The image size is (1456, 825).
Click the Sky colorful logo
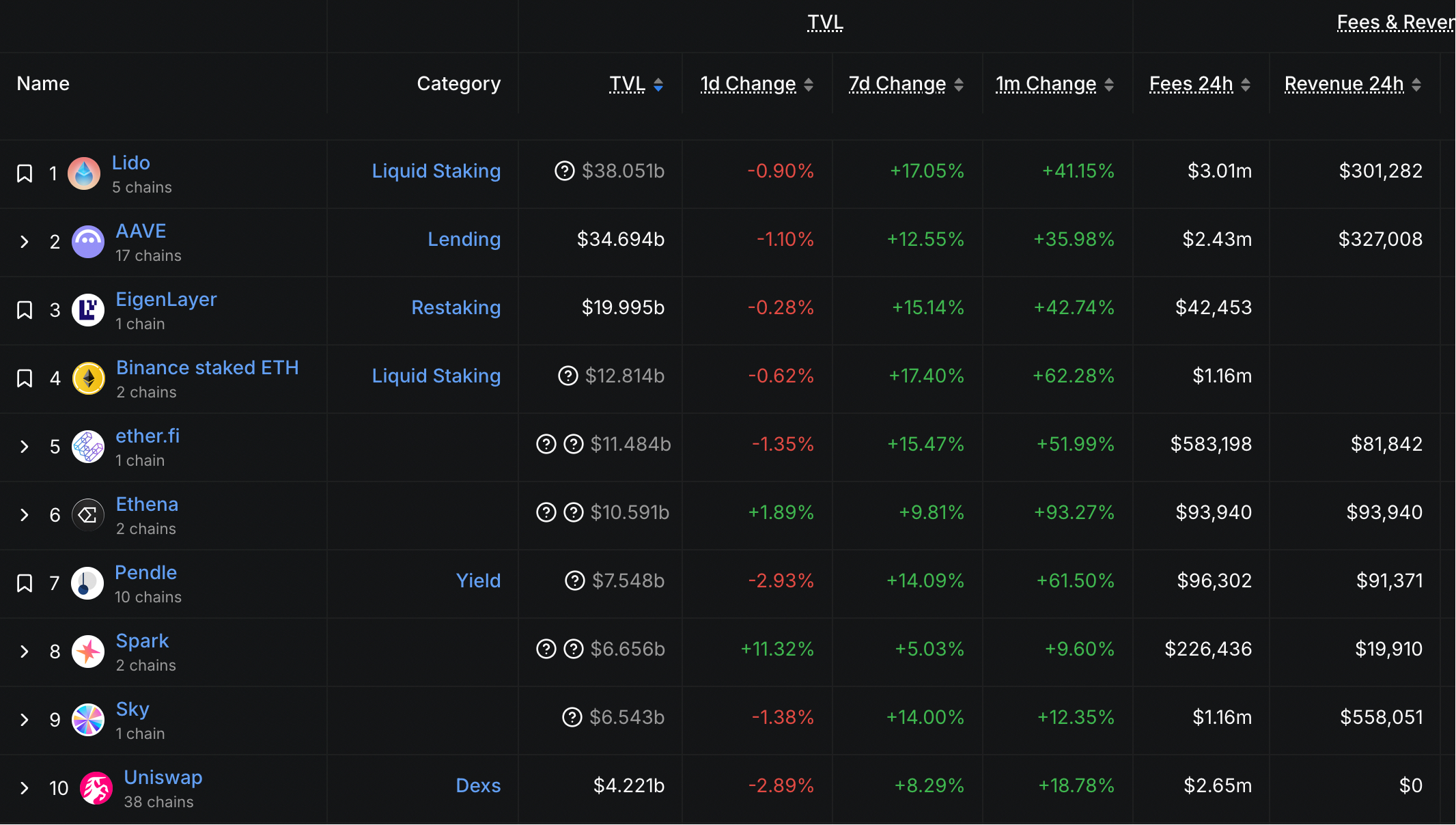(88, 720)
